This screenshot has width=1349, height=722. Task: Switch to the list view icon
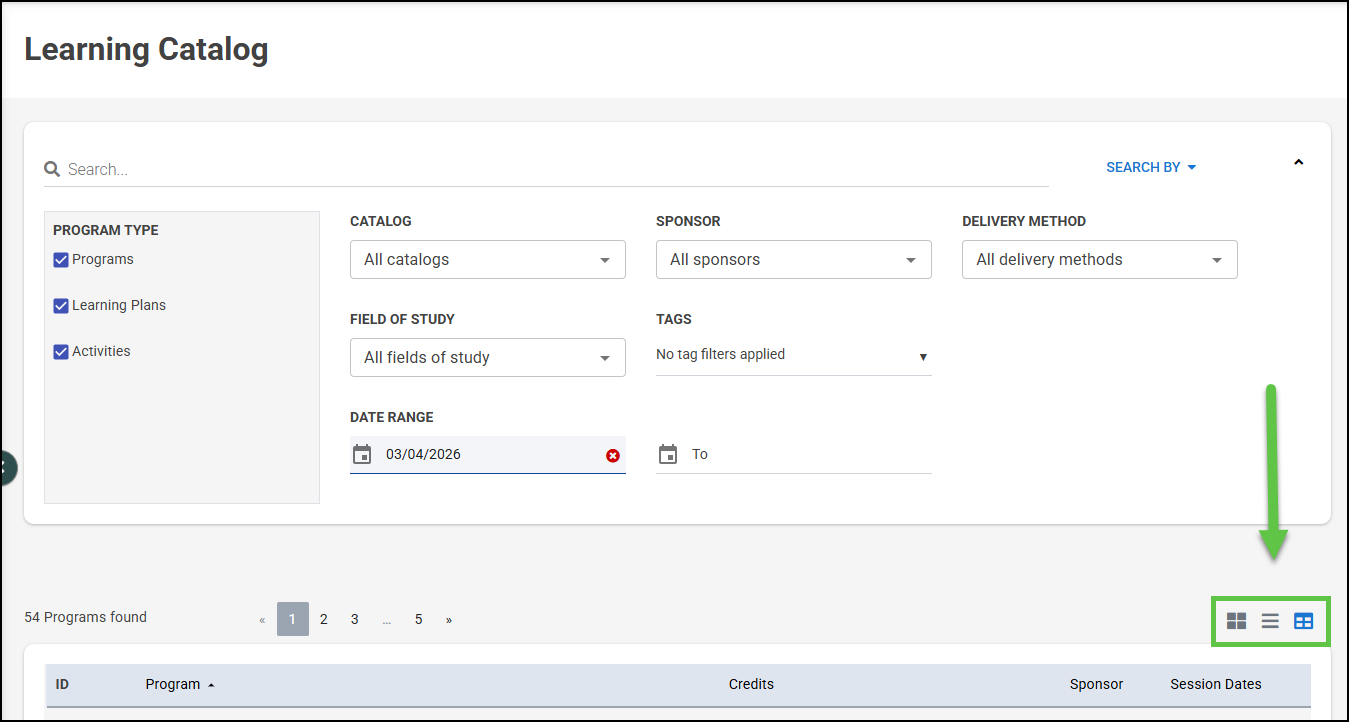click(1270, 621)
